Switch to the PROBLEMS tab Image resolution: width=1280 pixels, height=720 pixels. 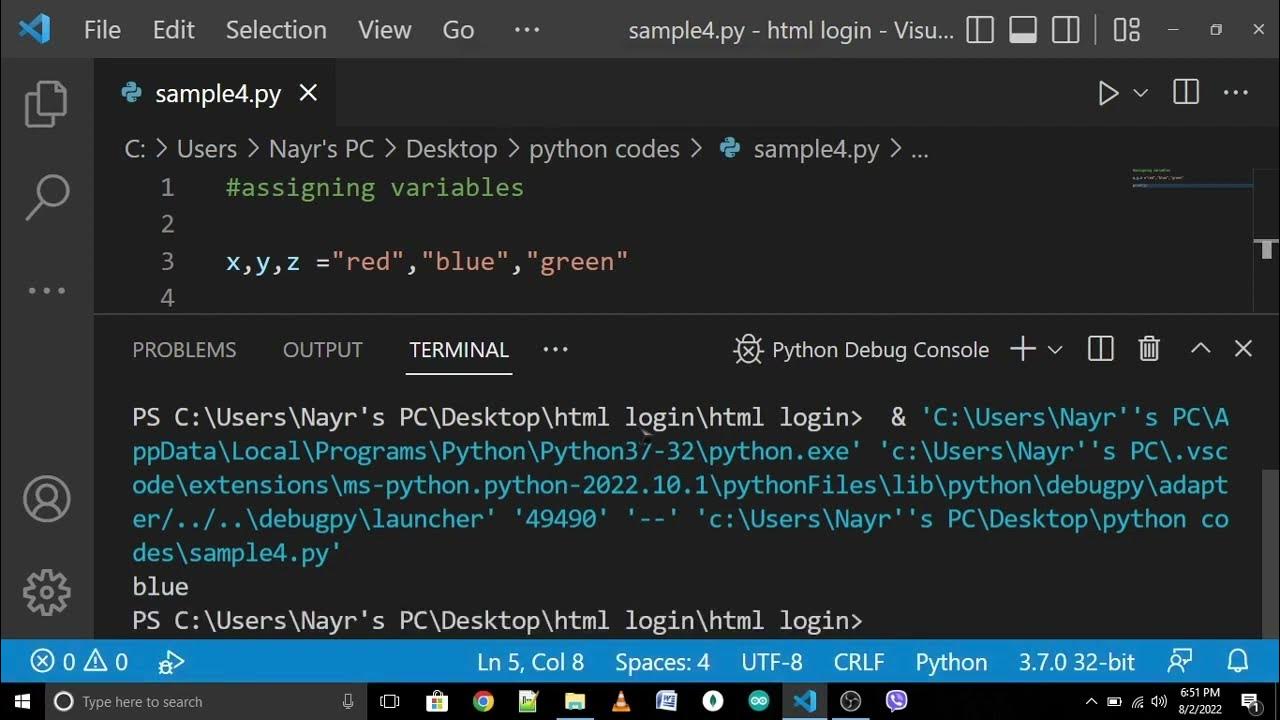point(184,350)
